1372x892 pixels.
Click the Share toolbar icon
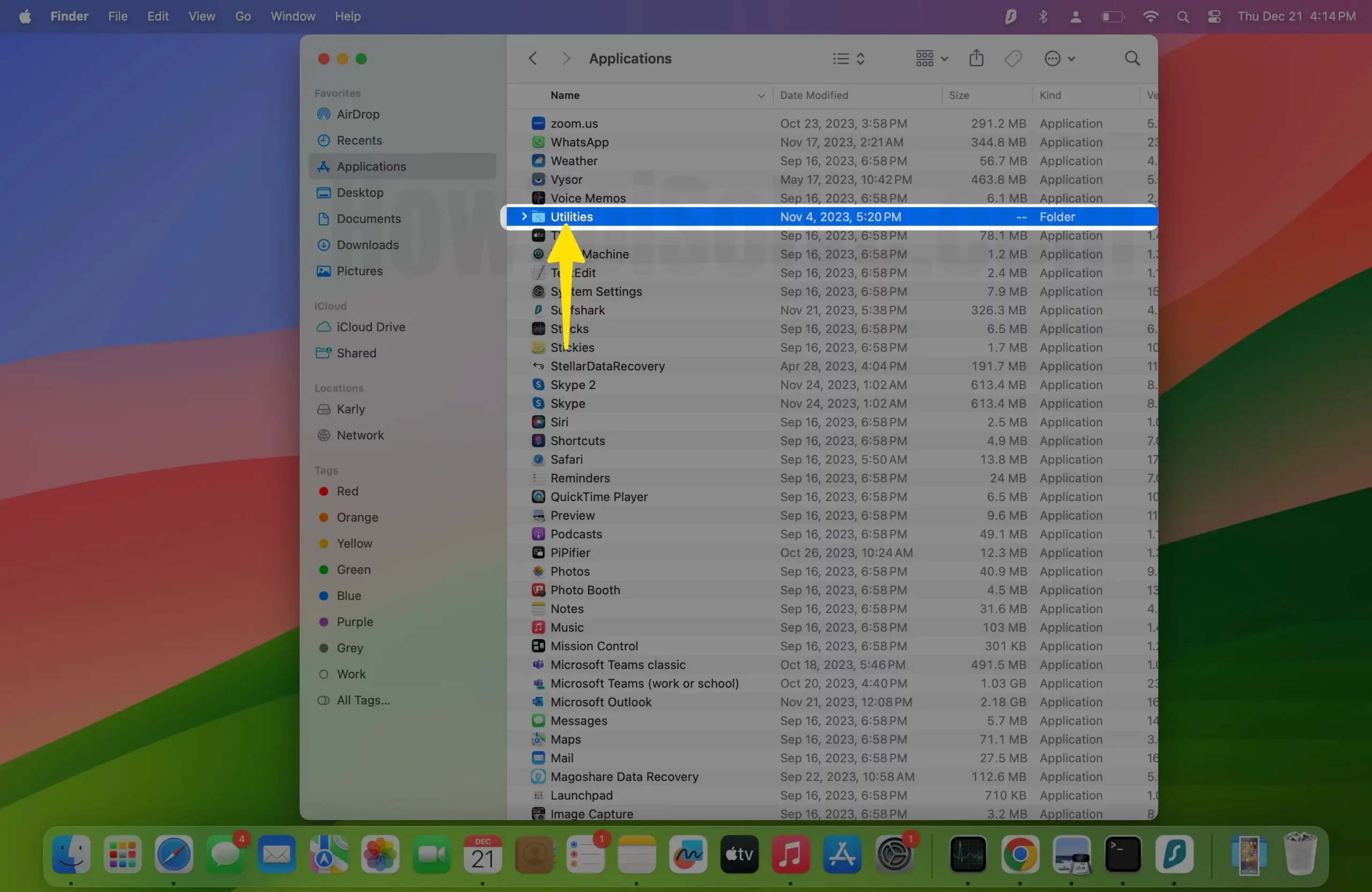976,58
